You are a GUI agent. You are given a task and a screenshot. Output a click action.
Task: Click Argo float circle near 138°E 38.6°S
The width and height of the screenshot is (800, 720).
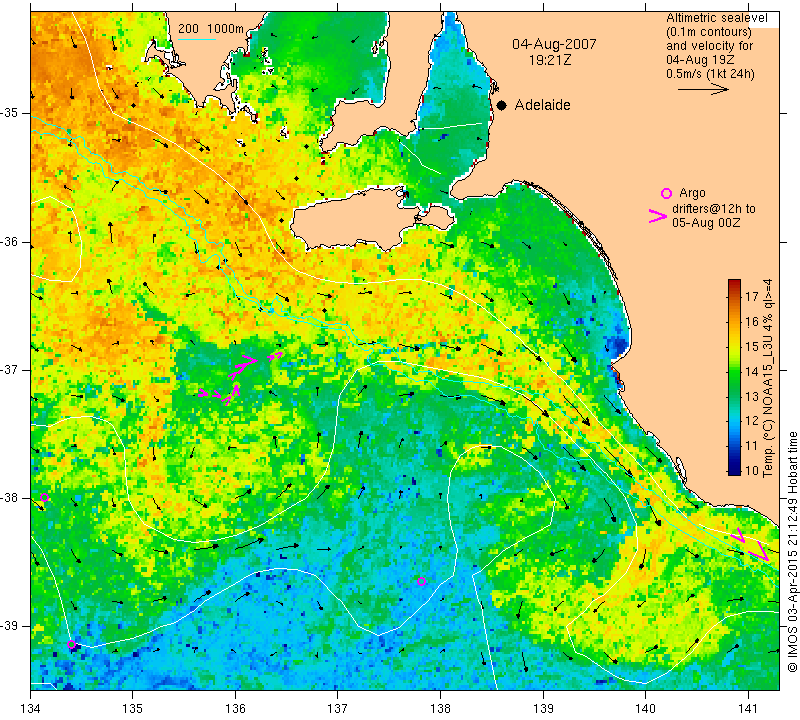pos(421,581)
